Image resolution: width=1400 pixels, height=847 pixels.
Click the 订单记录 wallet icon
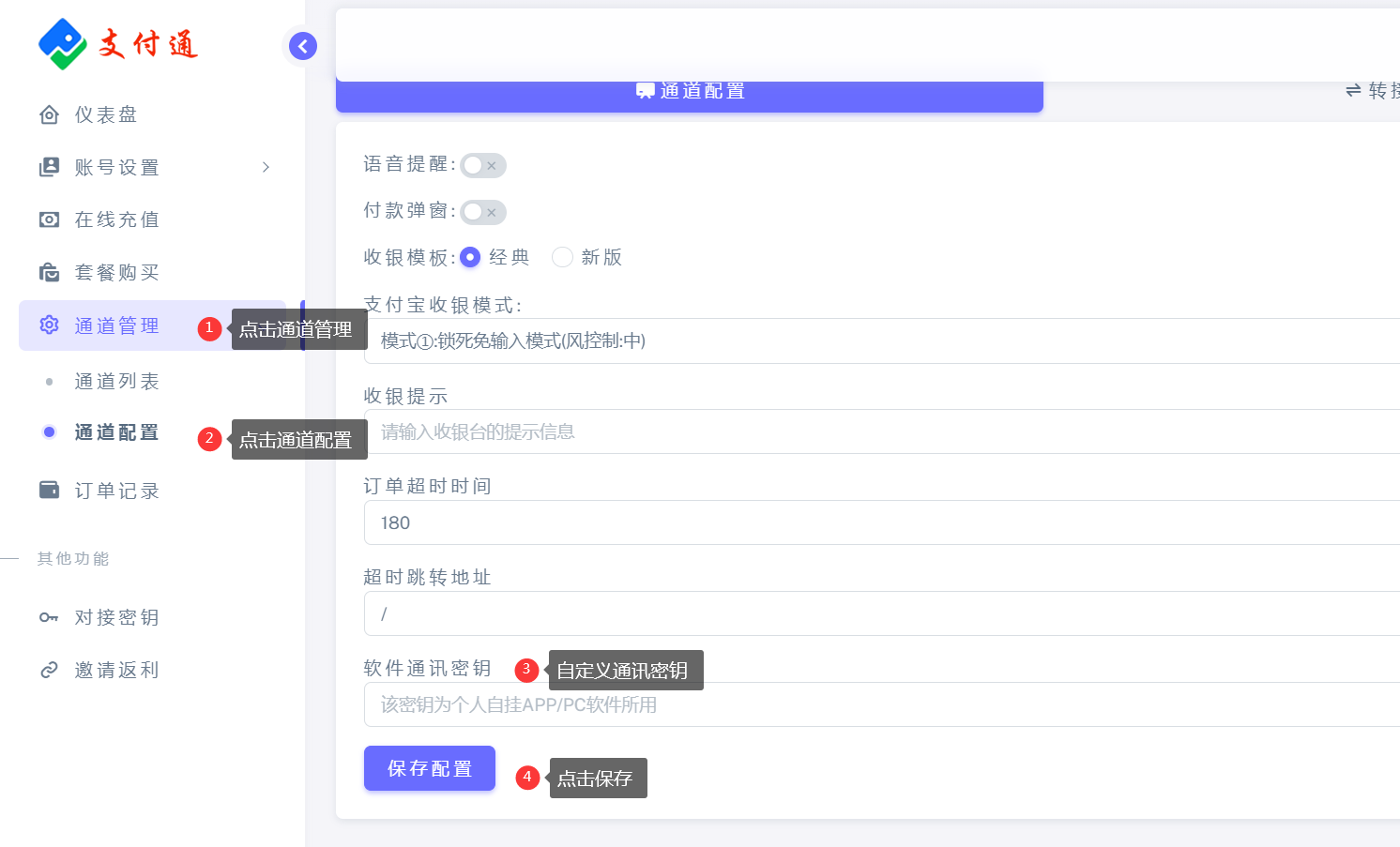49,491
